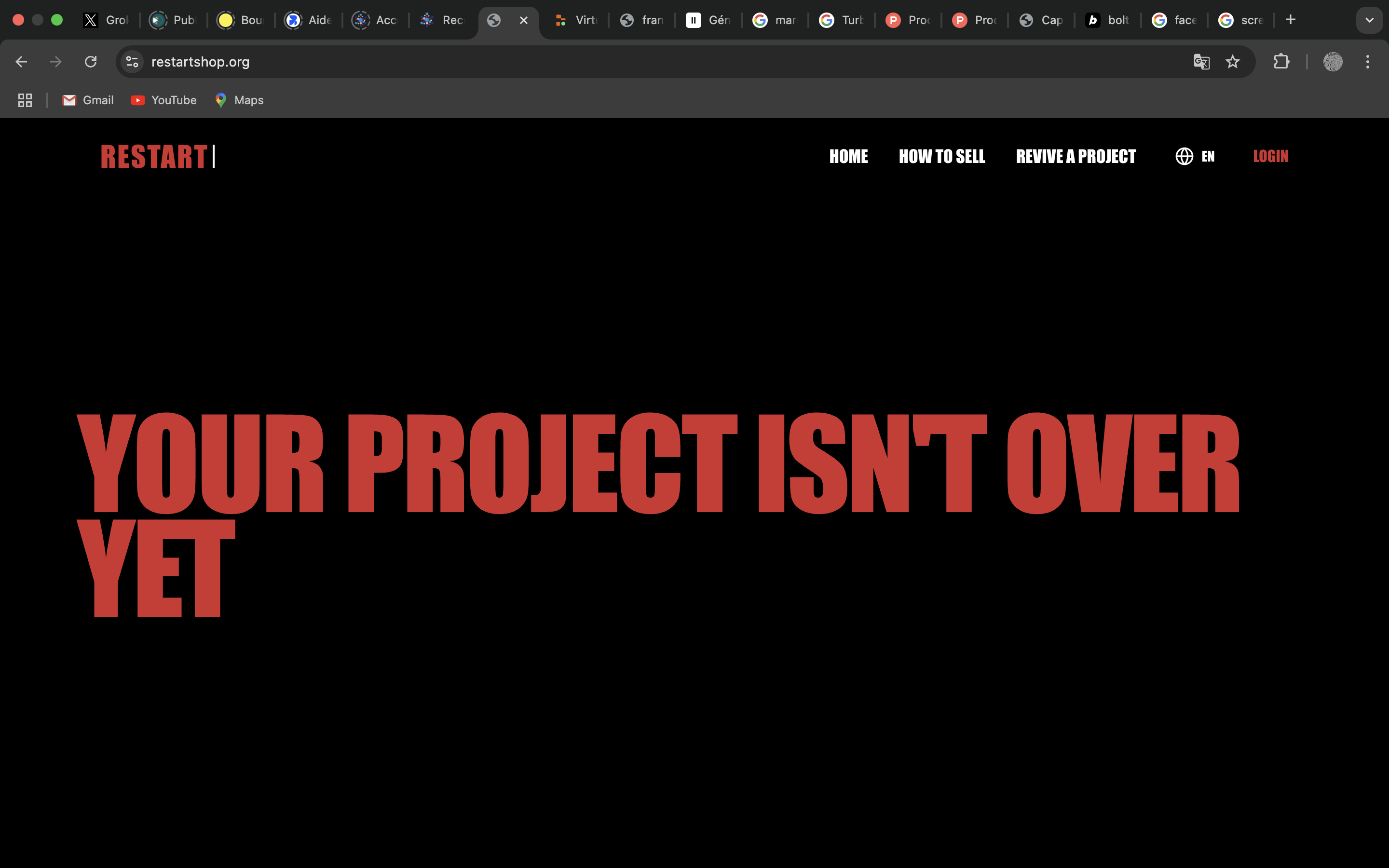Screen dimensions: 1389x868
Task: Switch to the fran tab
Action: point(642,20)
